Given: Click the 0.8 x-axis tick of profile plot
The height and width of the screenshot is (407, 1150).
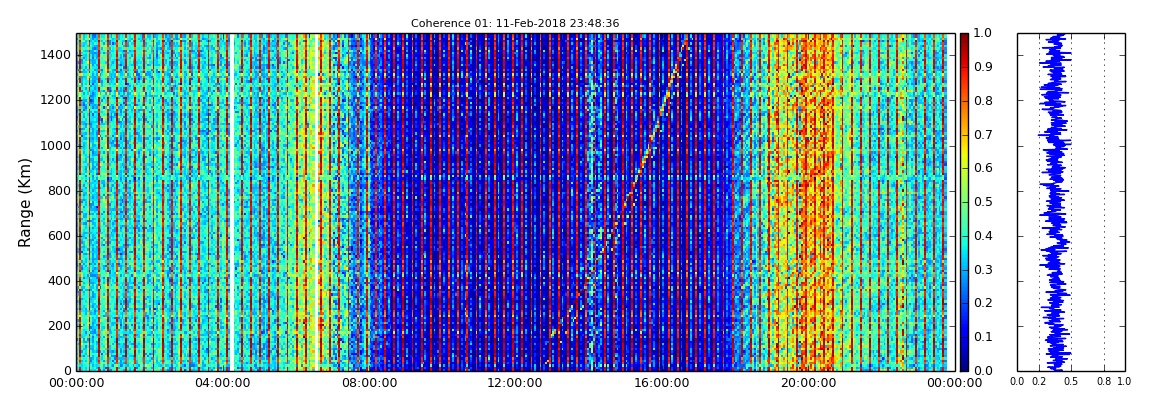Looking at the screenshot, I should pyautogui.click(x=1104, y=382).
